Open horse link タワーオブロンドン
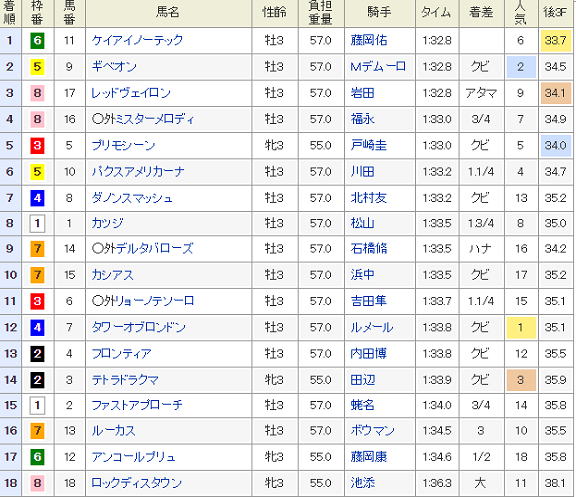The height and width of the screenshot is (497, 576). coord(138,327)
